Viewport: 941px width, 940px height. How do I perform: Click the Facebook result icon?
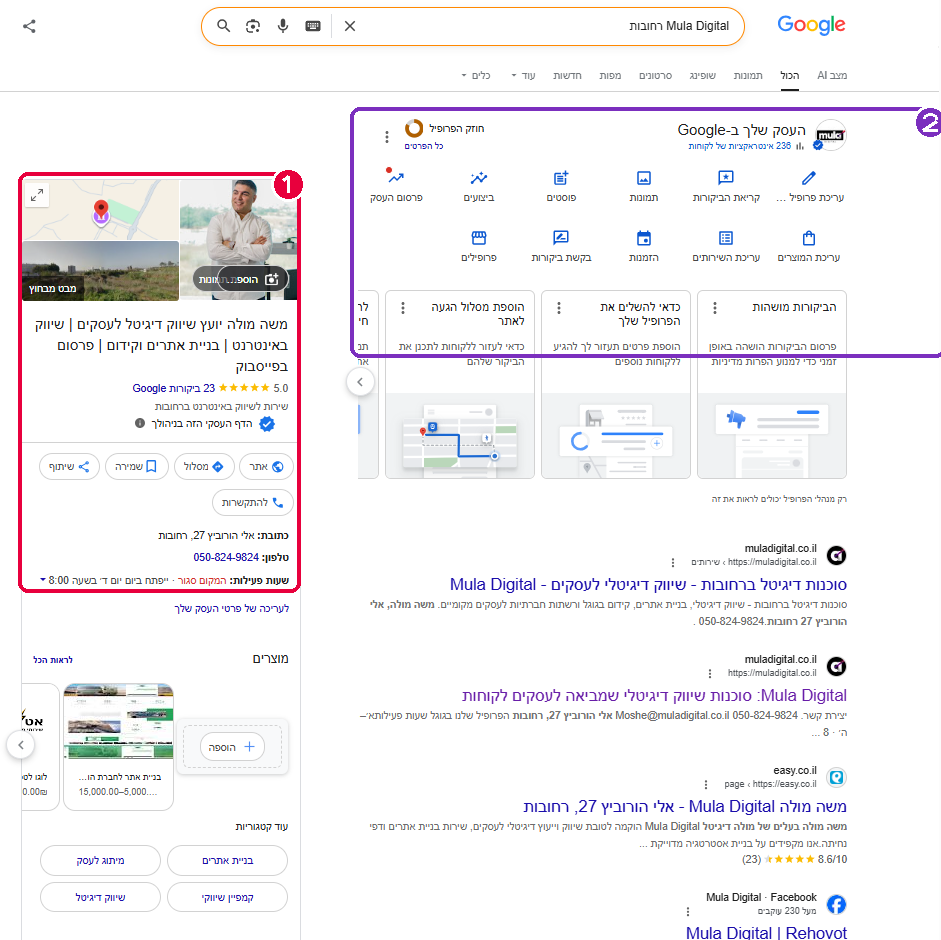click(836, 904)
